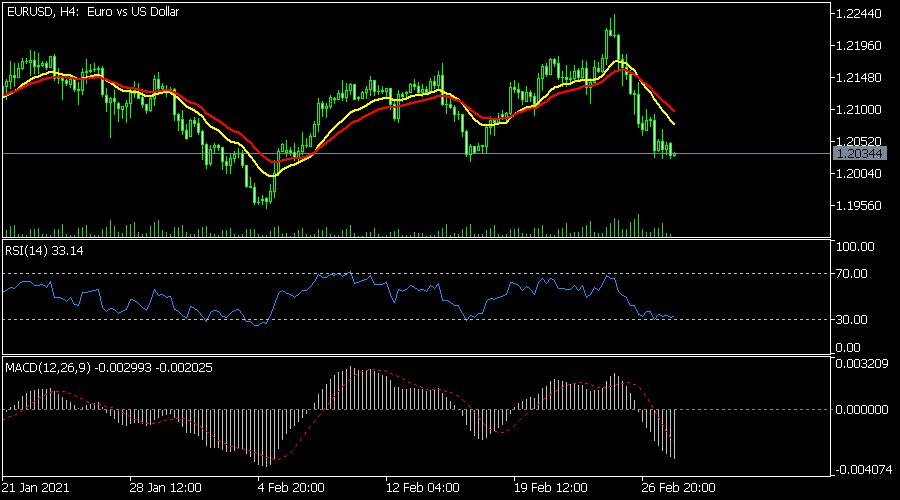Click the RSI 30.00 level label
Screen dimensions: 900x500
tap(852, 320)
